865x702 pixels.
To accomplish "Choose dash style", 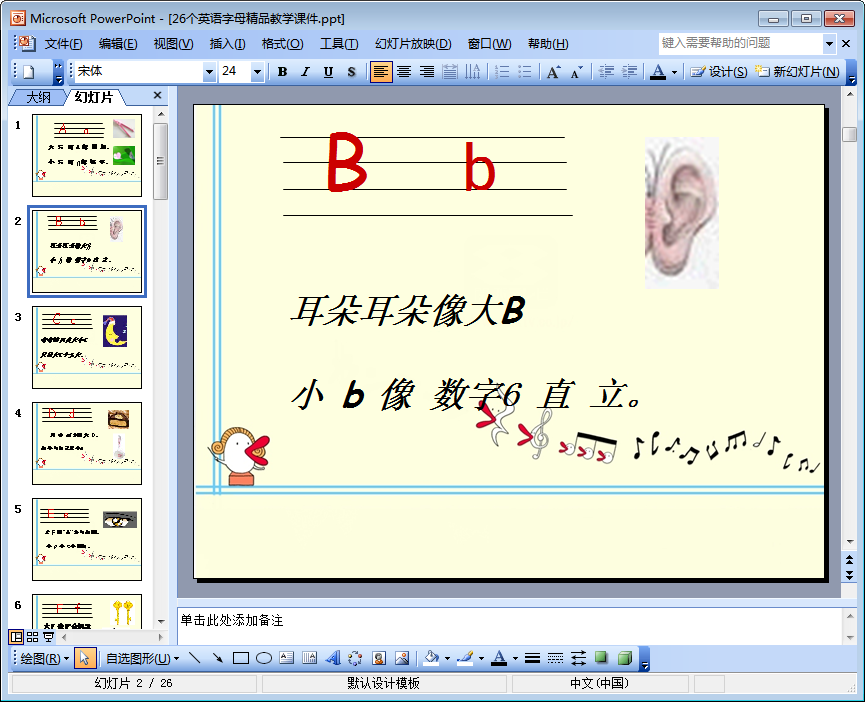I will [555, 658].
